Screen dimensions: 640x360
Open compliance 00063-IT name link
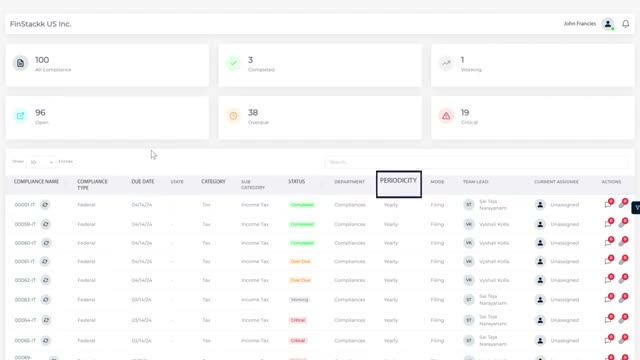point(25,300)
